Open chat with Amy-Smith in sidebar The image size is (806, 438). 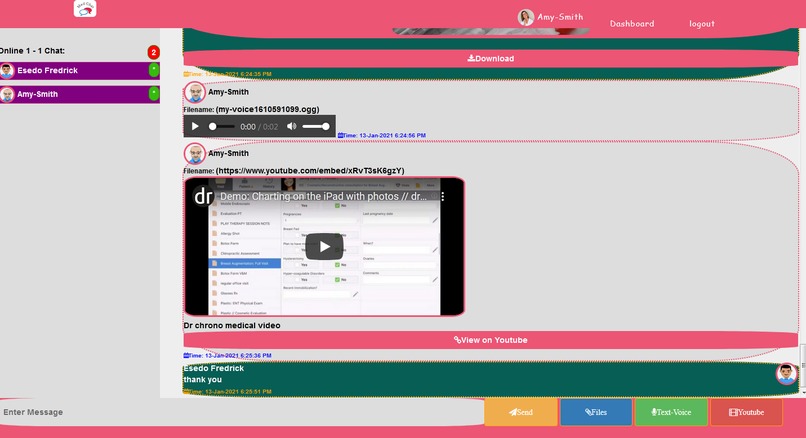point(80,94)
